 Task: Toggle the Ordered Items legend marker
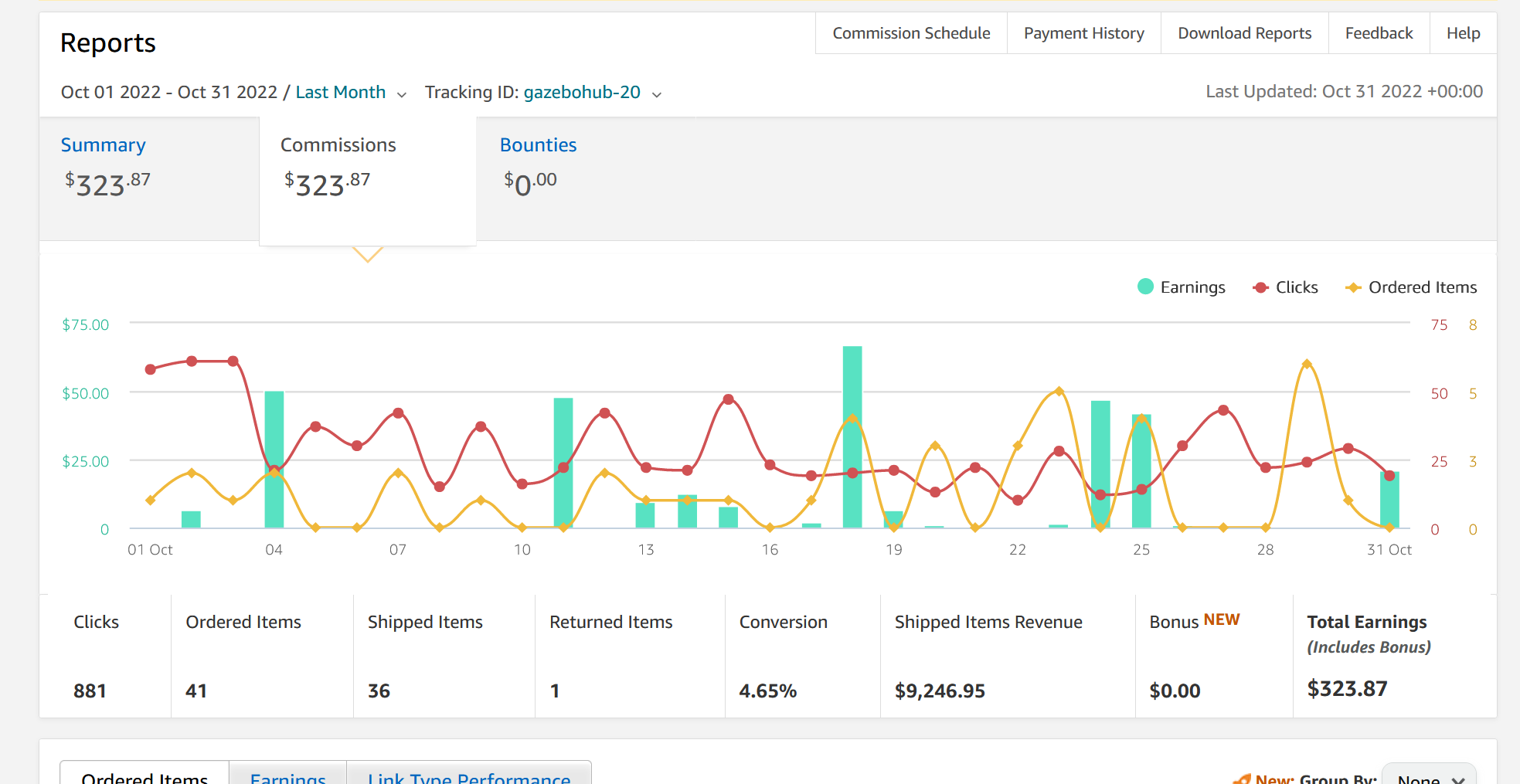[1353, 287]
